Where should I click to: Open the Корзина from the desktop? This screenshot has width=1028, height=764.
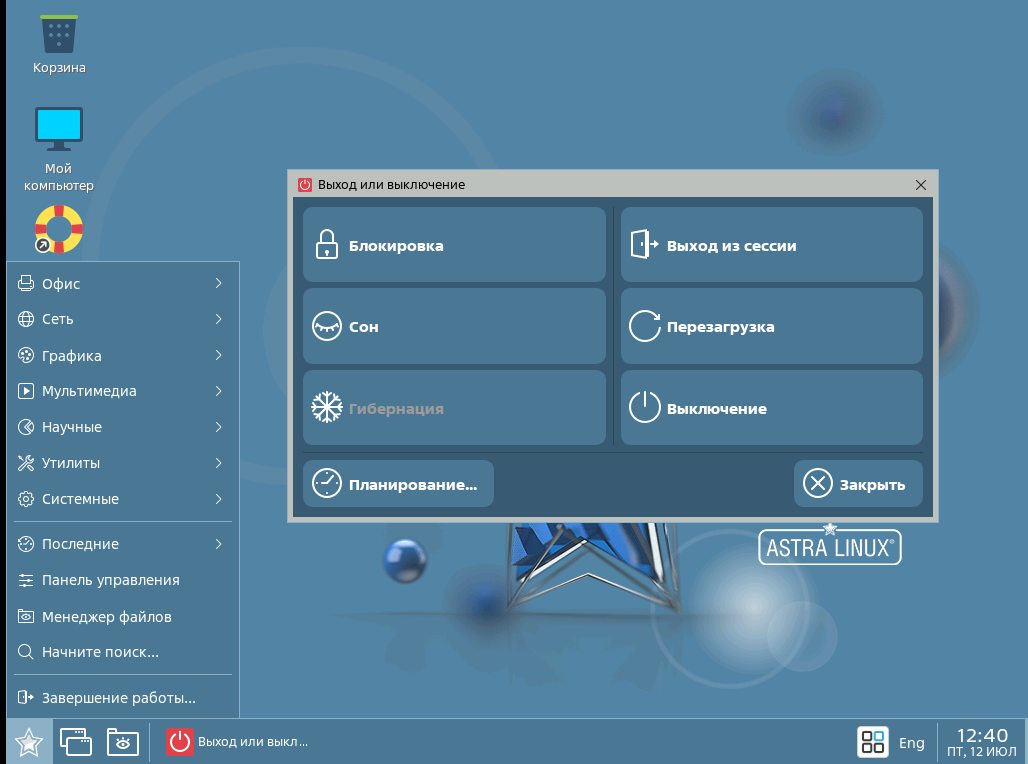[57, 40]
